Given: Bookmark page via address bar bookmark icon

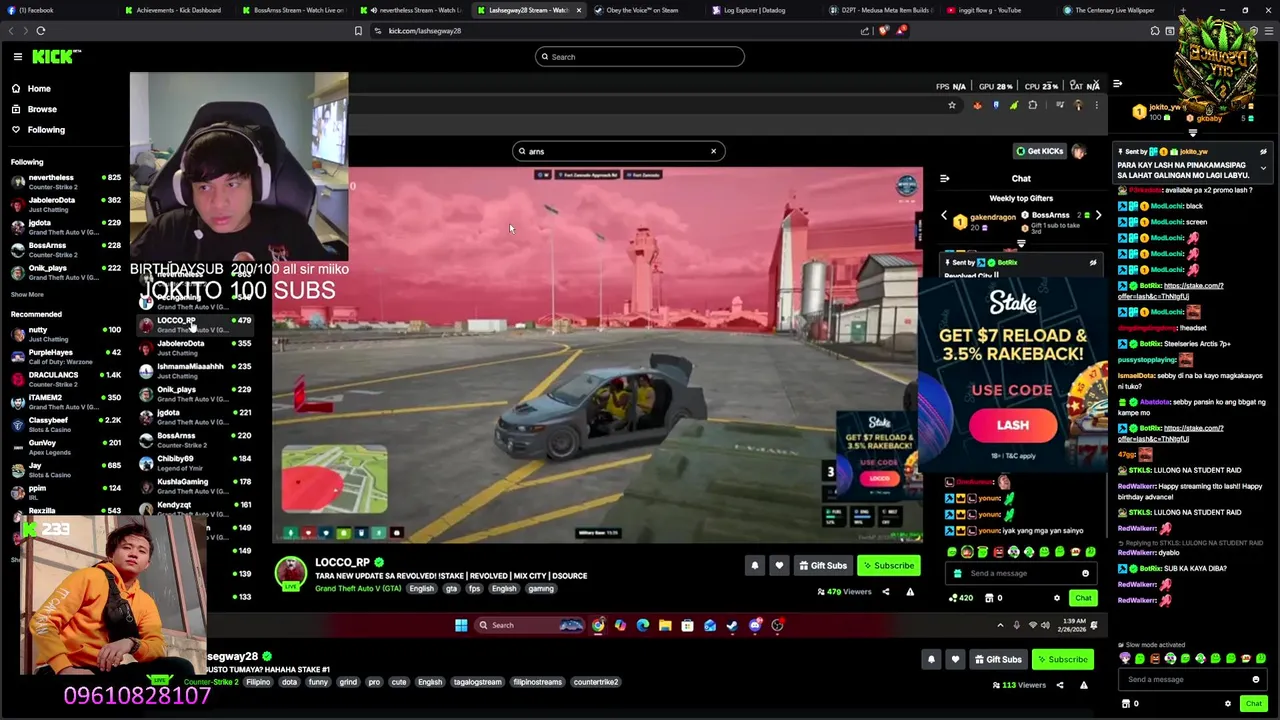Looking at the screenshot, I should click(x=358, y=31).
